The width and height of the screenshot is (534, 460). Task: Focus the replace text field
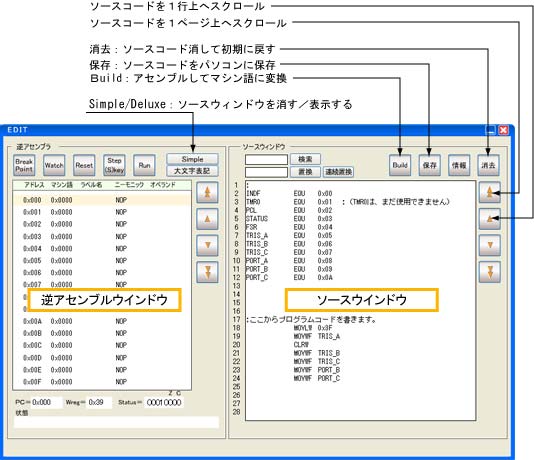266,172
